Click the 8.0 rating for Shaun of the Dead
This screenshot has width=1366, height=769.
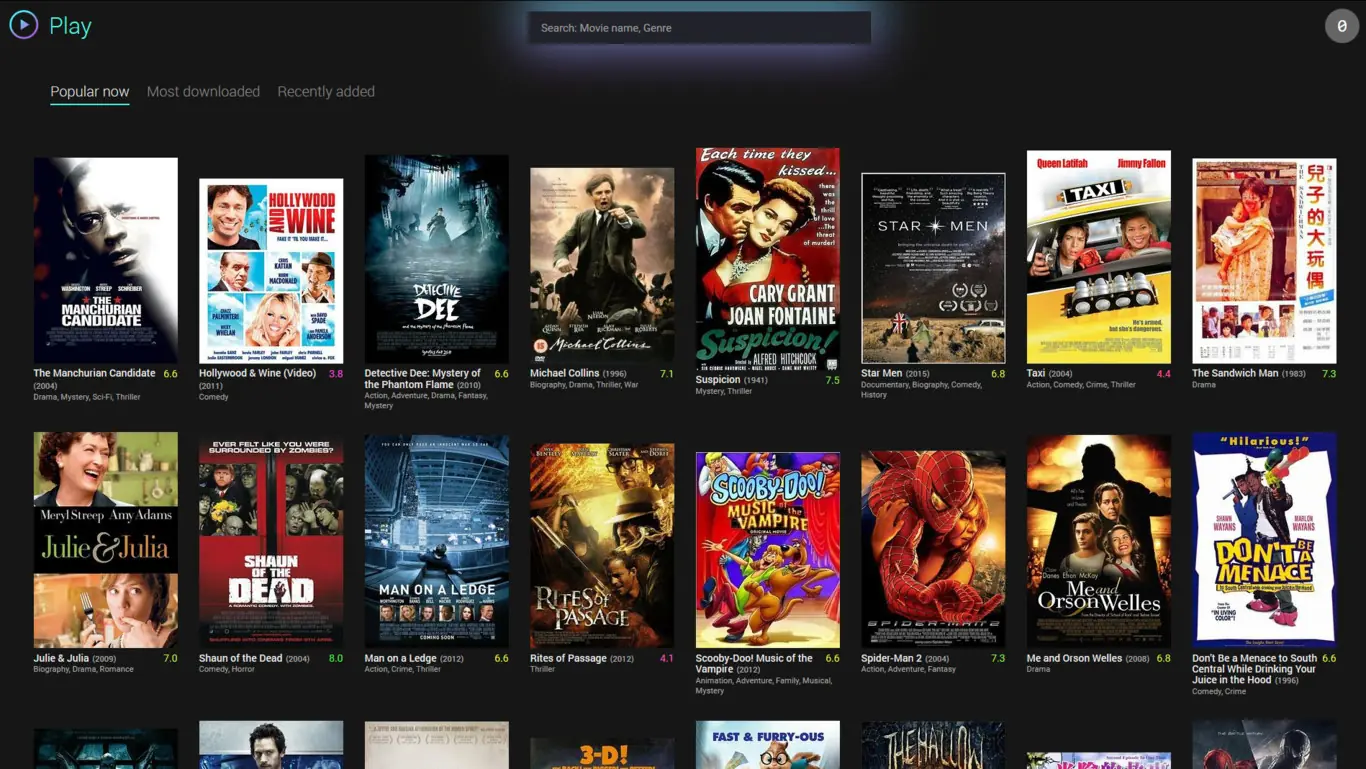click(x=336, y=659)
